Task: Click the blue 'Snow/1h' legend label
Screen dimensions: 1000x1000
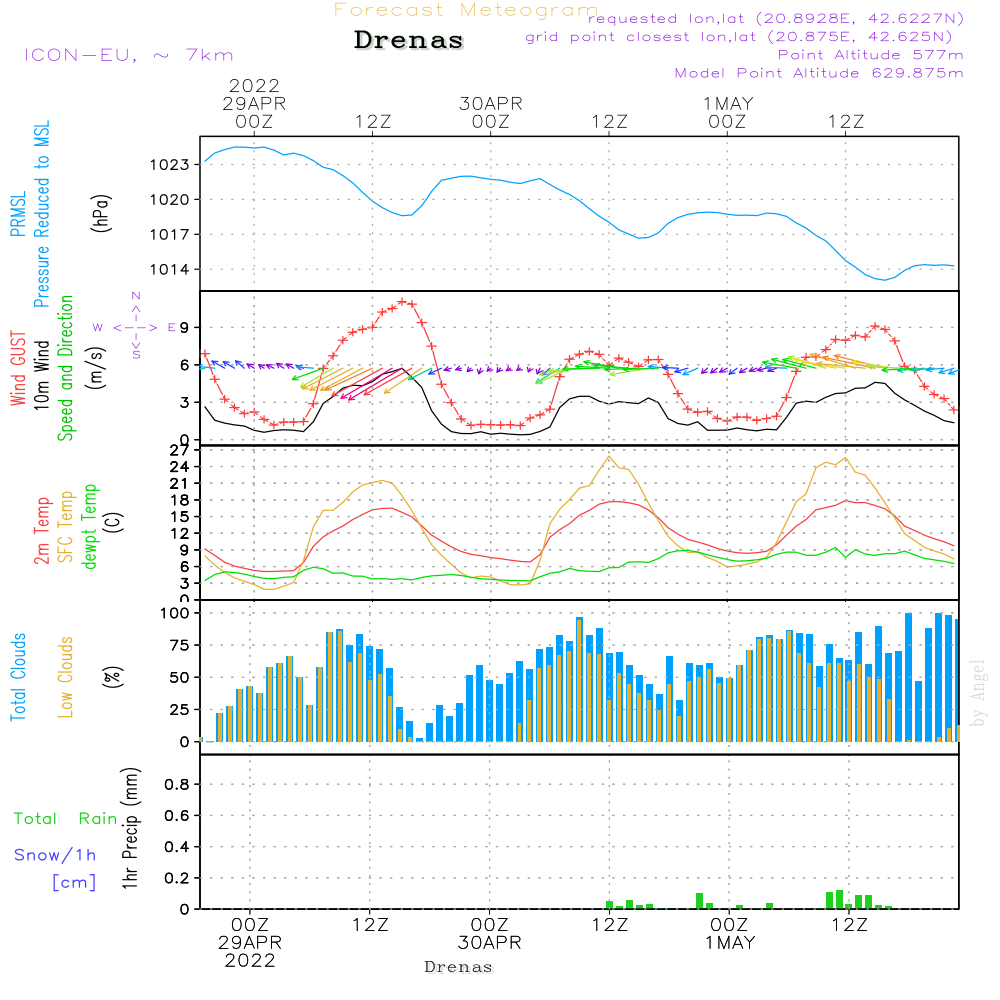Action: pyautogui.click(x=55, y=855)
